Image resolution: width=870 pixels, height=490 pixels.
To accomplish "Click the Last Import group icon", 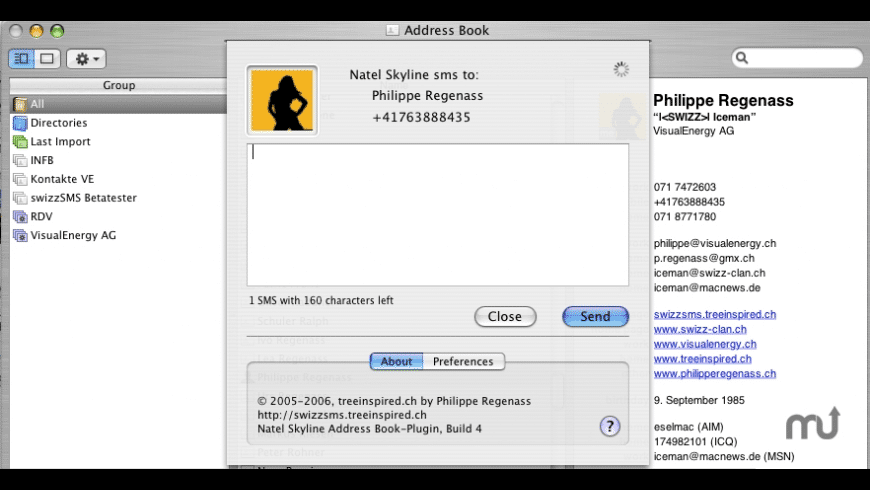I will tap(20, 142).
